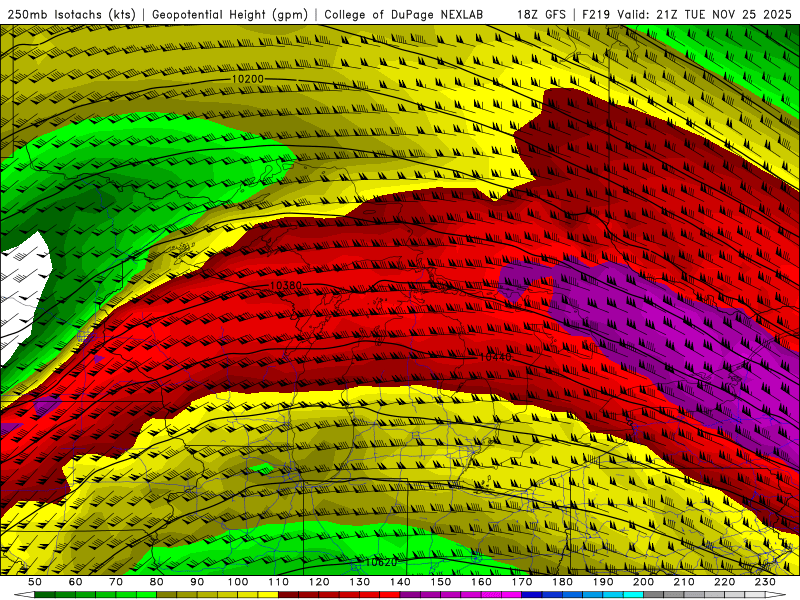Click the '250mb Isotachs (kts)' title text
The image size is (800, 600).
71,15
